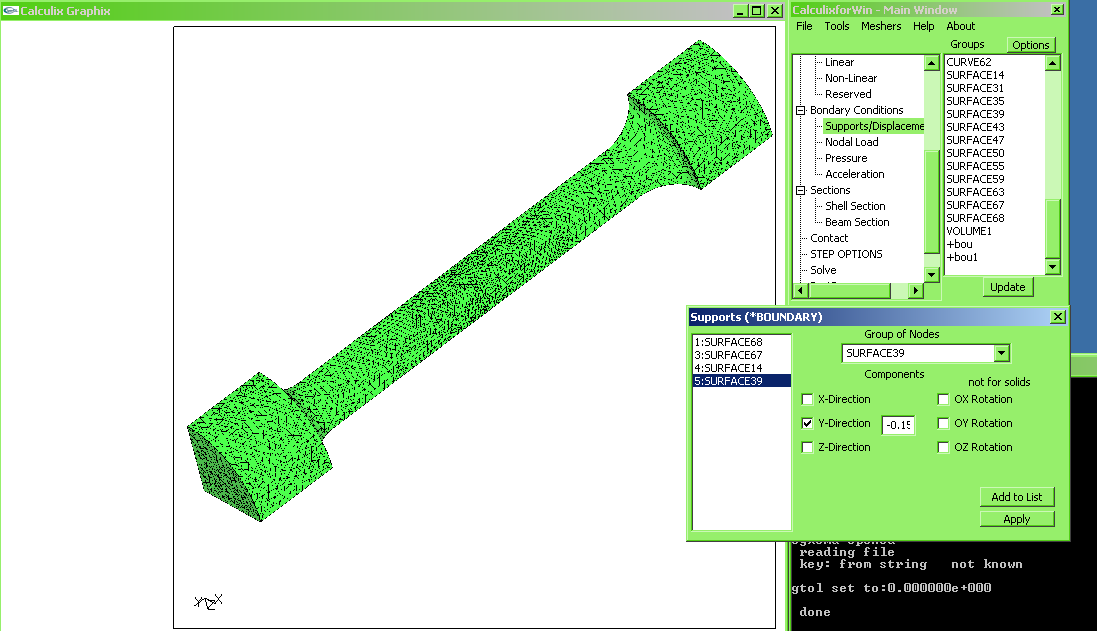Uncheck the Y-Direction component
Viewport: 1102px width, 631px height.
point(807,424)
